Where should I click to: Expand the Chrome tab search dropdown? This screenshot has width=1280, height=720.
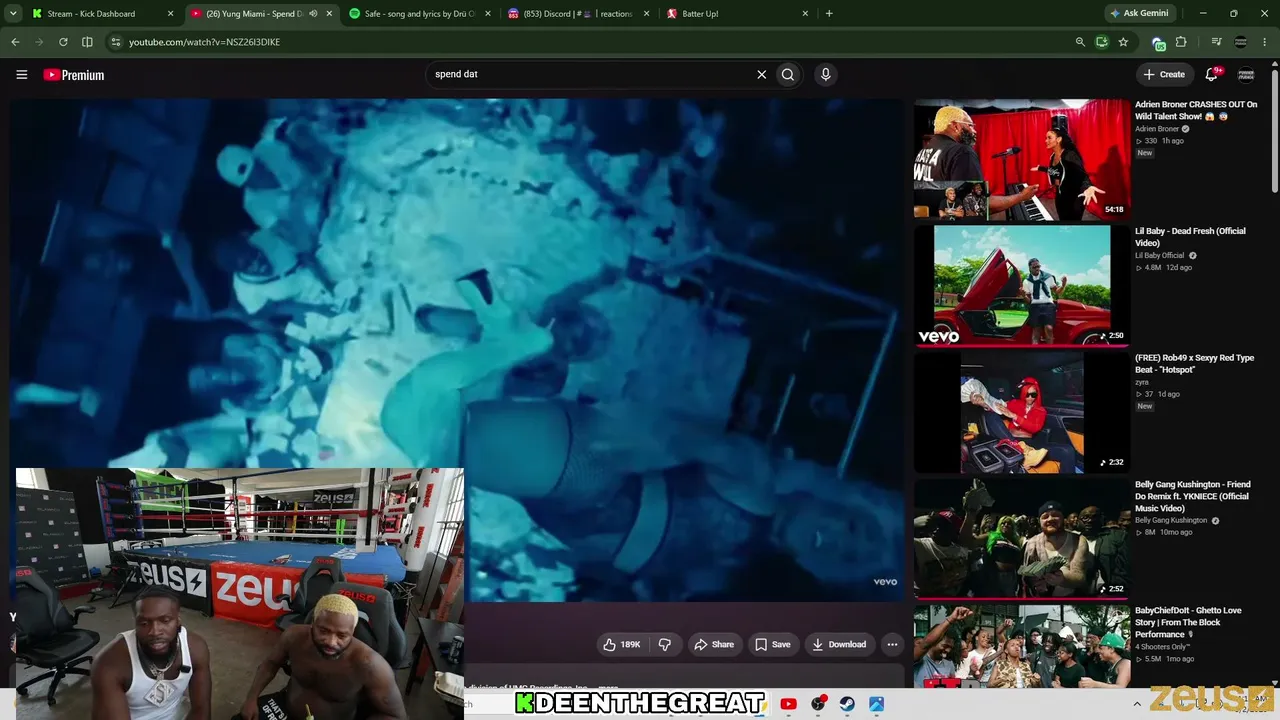(13, 14)
